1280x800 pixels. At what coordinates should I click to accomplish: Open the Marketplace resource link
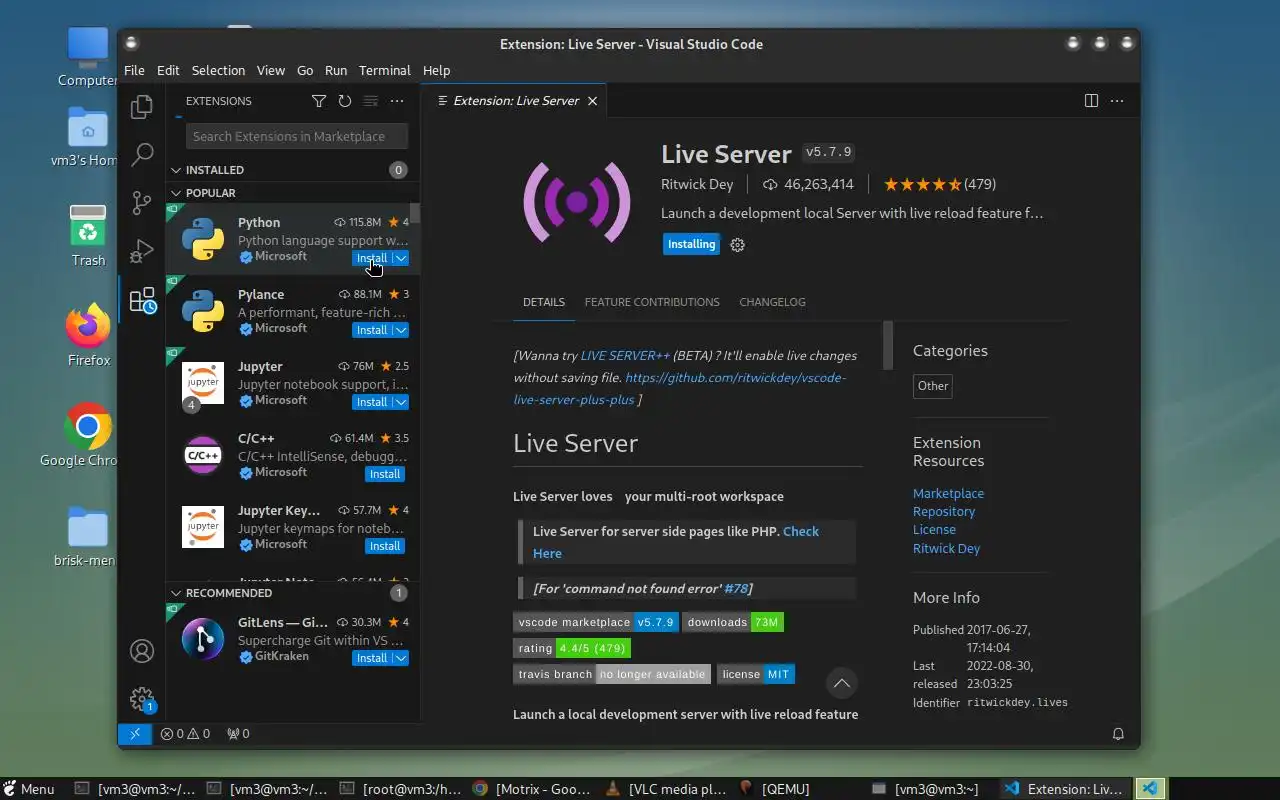click(x=948, y=494)
